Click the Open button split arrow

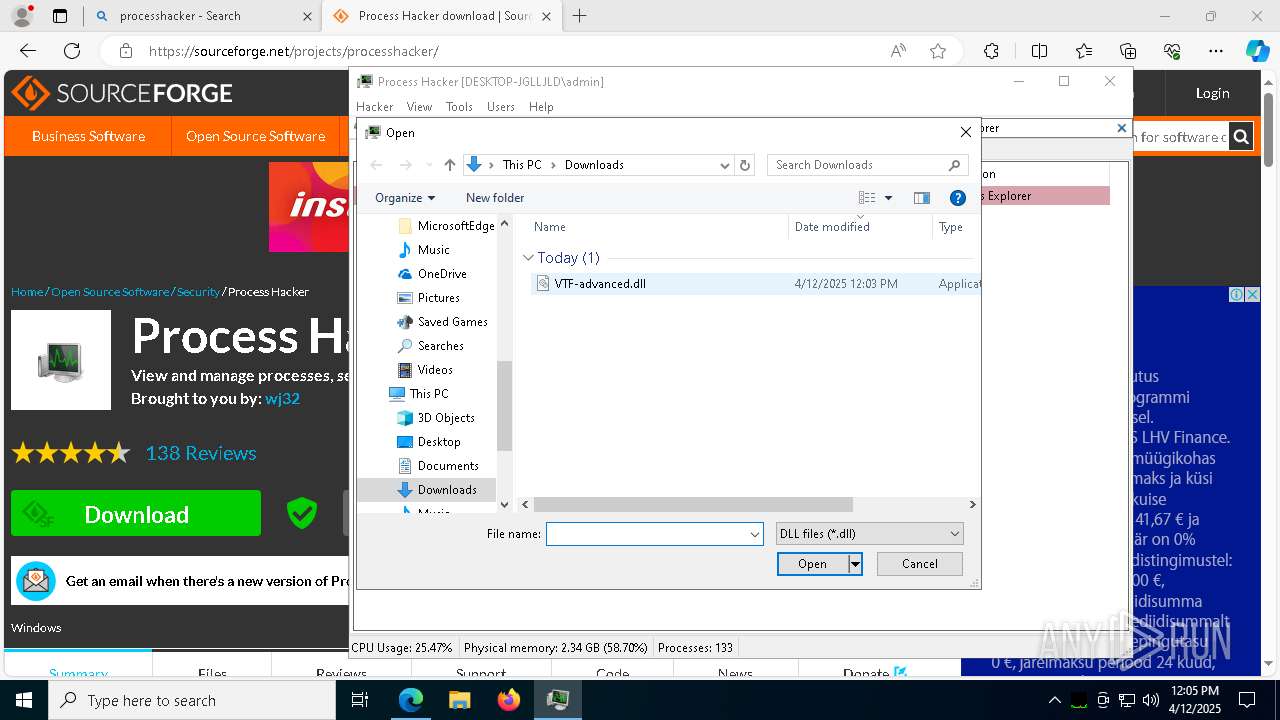855,564
